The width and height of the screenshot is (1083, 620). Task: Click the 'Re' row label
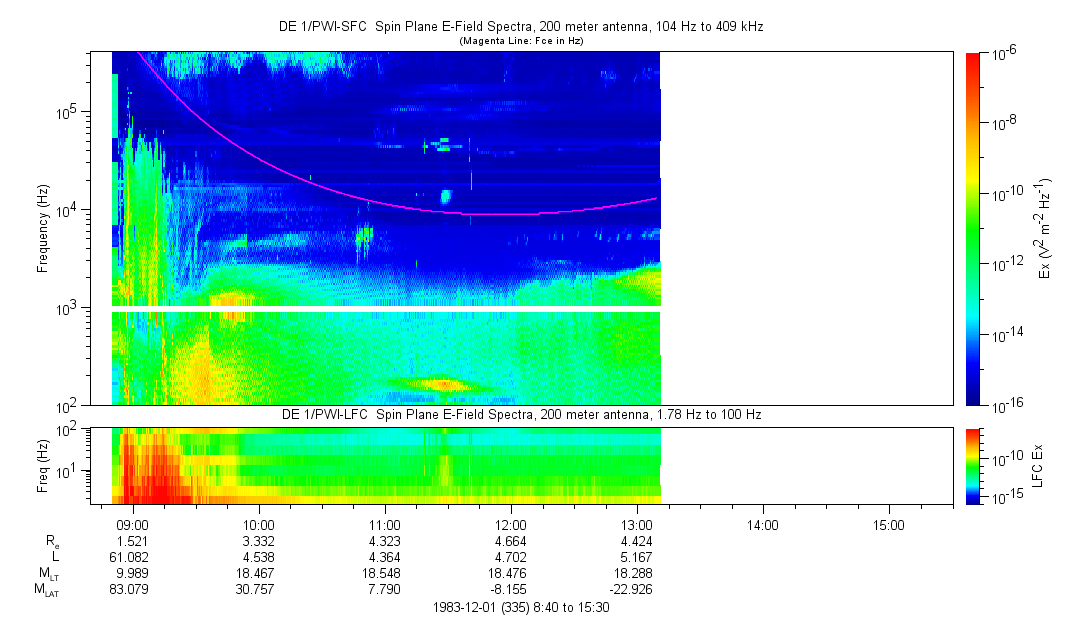pyautogui.click(x=52, y=542)
